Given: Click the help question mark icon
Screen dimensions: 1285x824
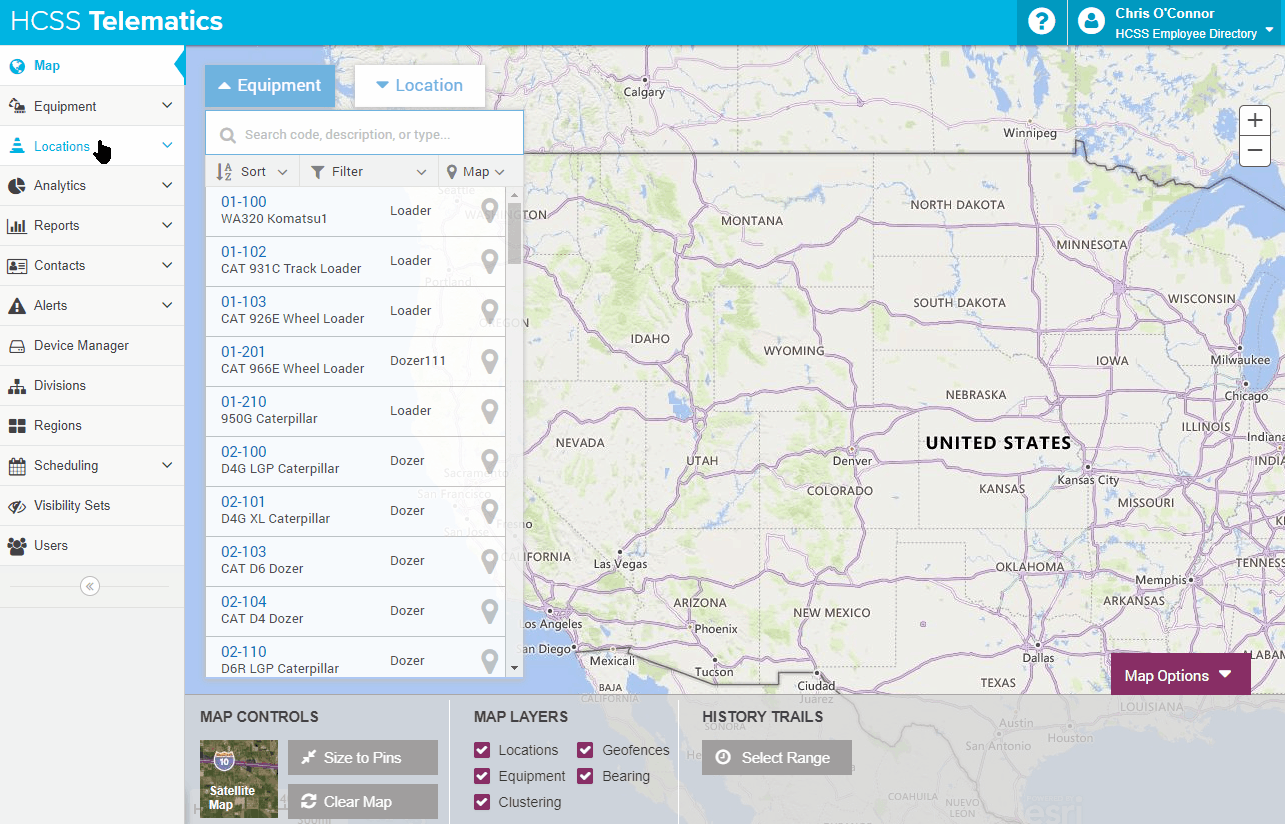Looking at the screenshot, I should point(1041,21).
